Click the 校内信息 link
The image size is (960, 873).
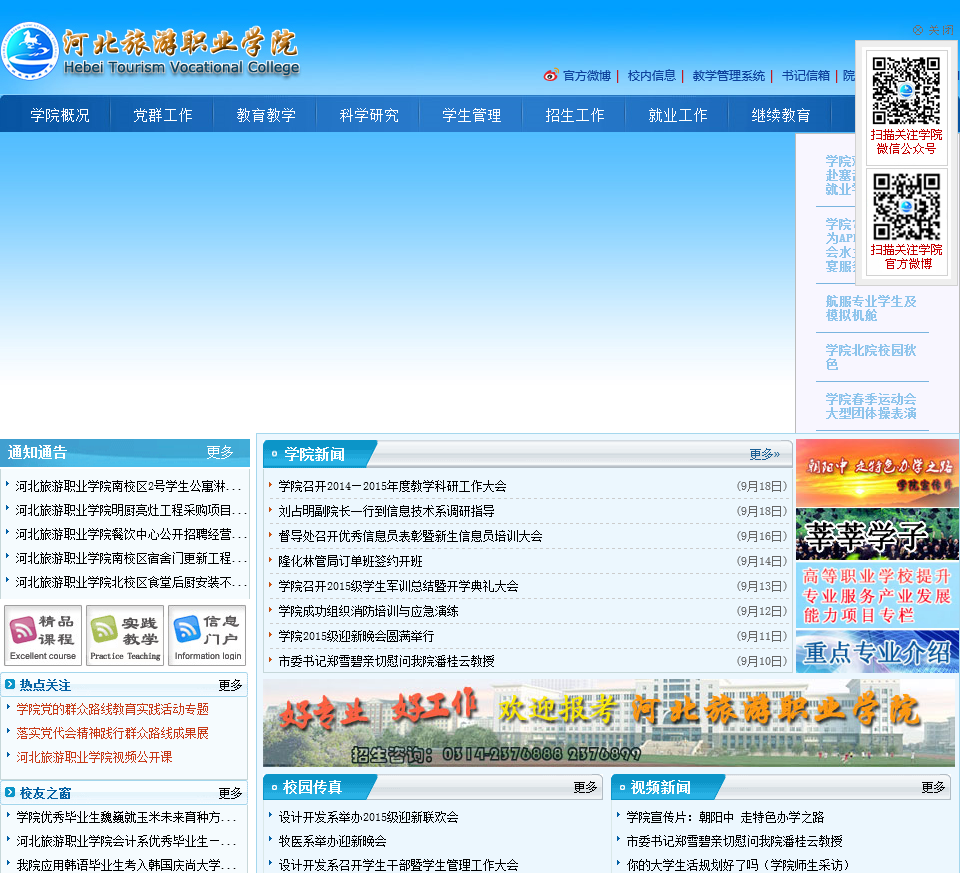(x=651, y=76)
